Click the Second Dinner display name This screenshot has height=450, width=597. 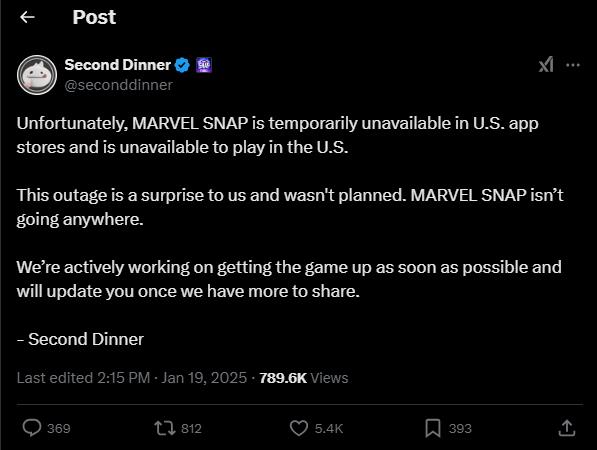pyautogui.click(x=118, y=65)
